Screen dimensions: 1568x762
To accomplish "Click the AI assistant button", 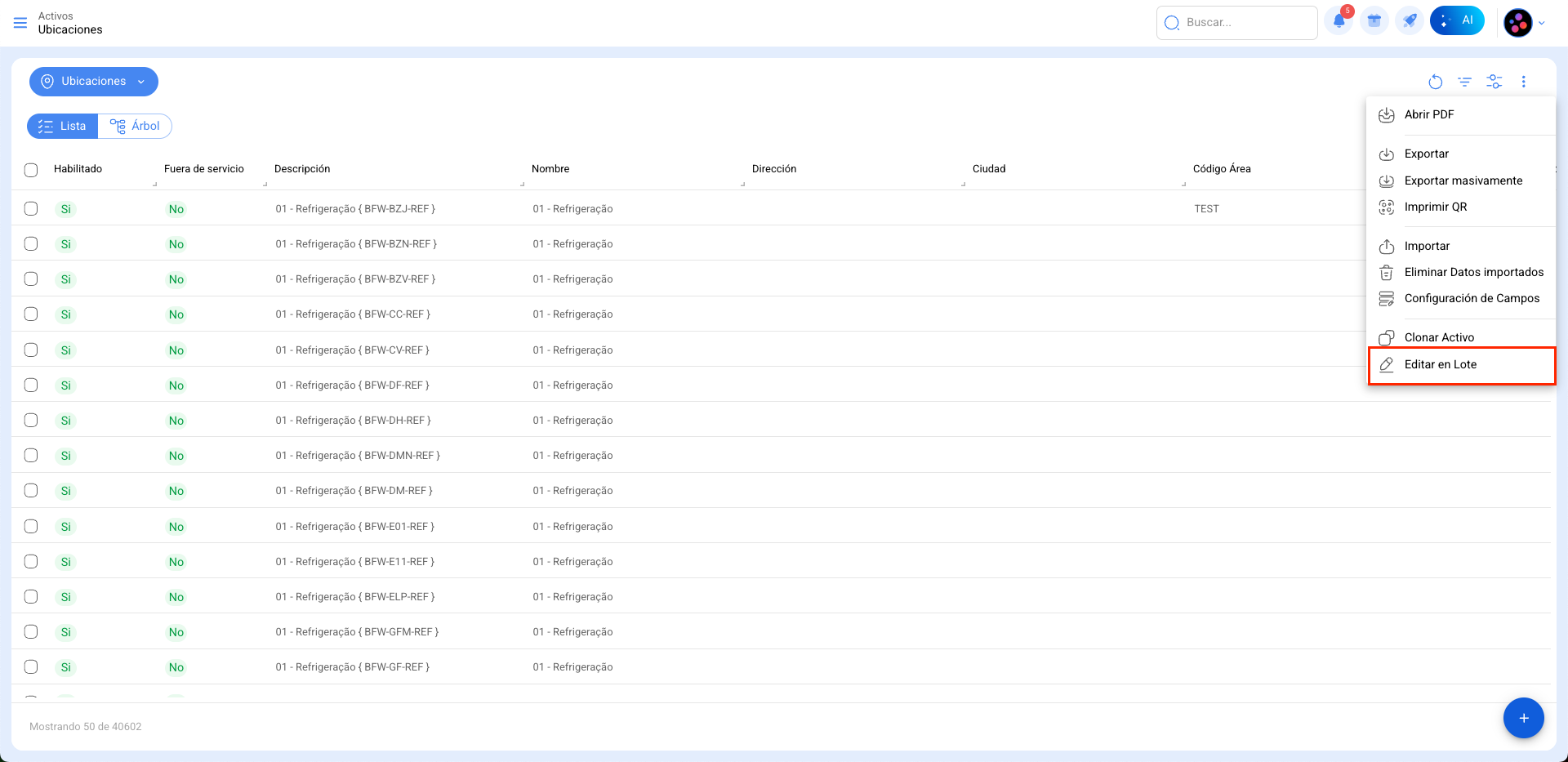I will [x=1457, y=21].
